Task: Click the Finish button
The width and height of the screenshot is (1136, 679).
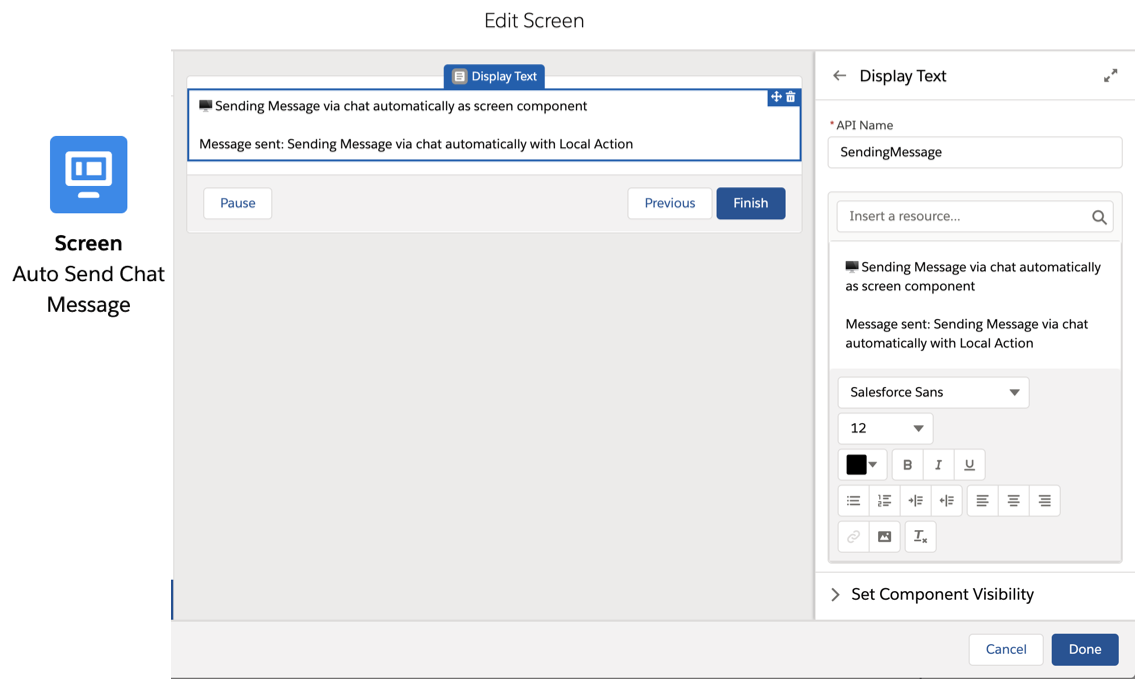Action: 751,203
